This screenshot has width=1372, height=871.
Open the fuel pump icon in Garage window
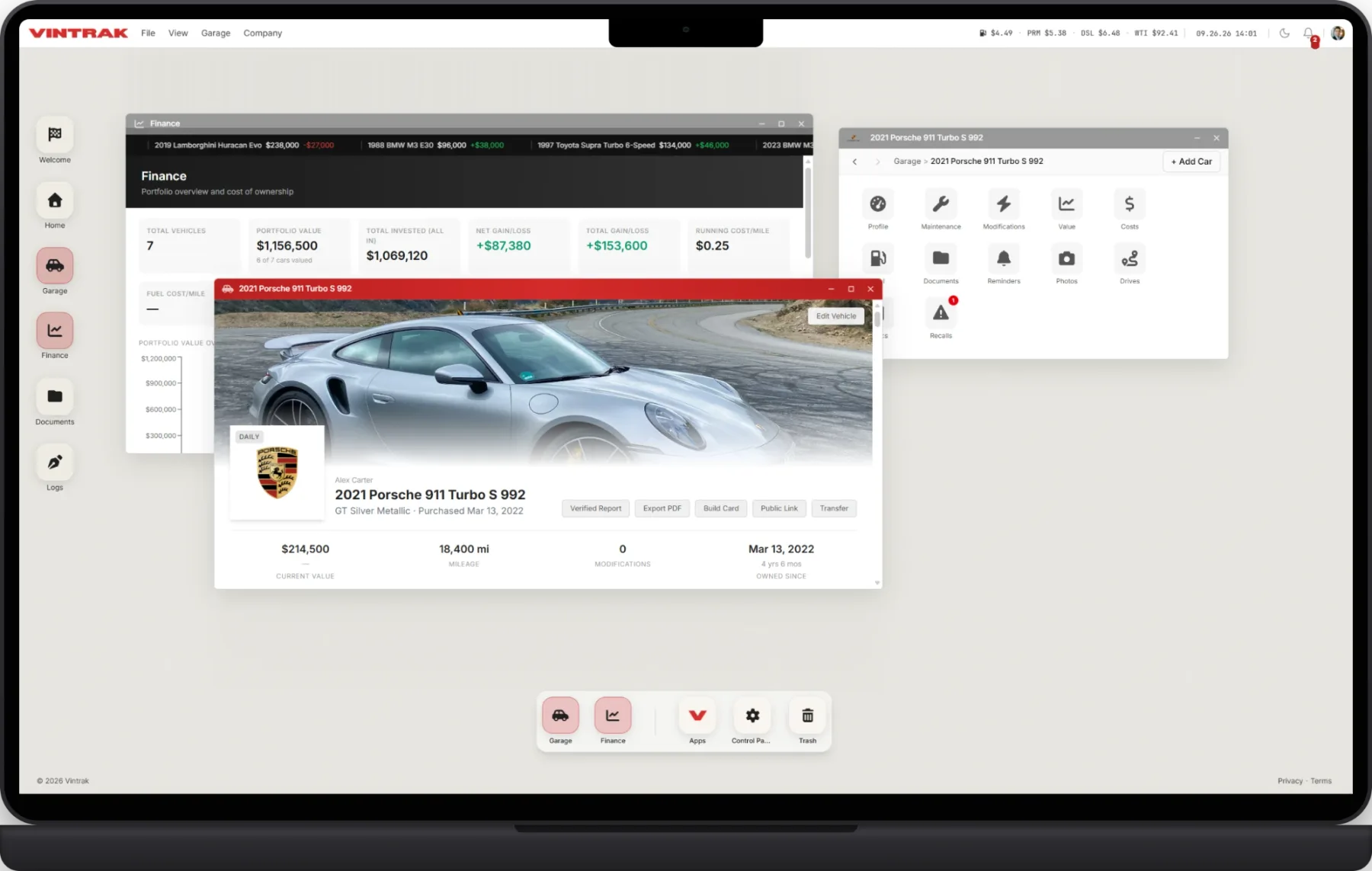tap(878, 258)
